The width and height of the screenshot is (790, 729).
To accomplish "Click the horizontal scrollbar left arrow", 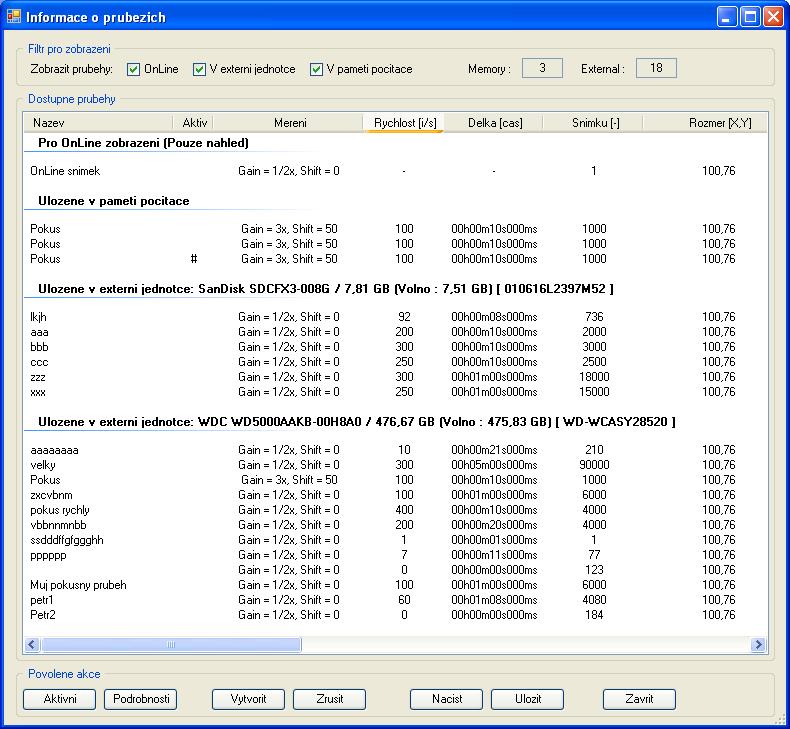I will click(32, 644).
